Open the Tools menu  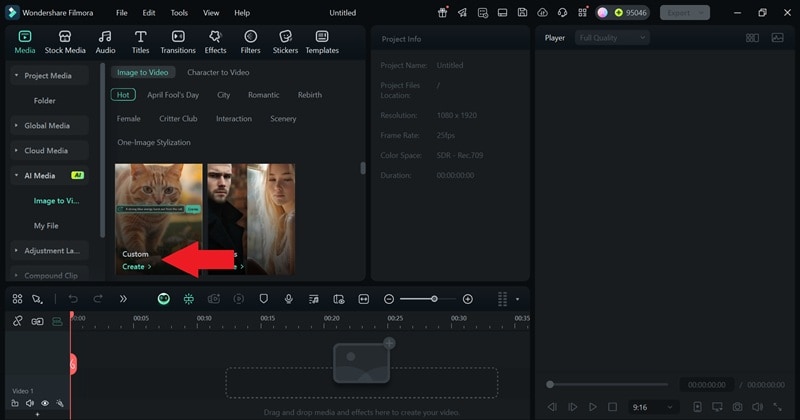(179, 13)
